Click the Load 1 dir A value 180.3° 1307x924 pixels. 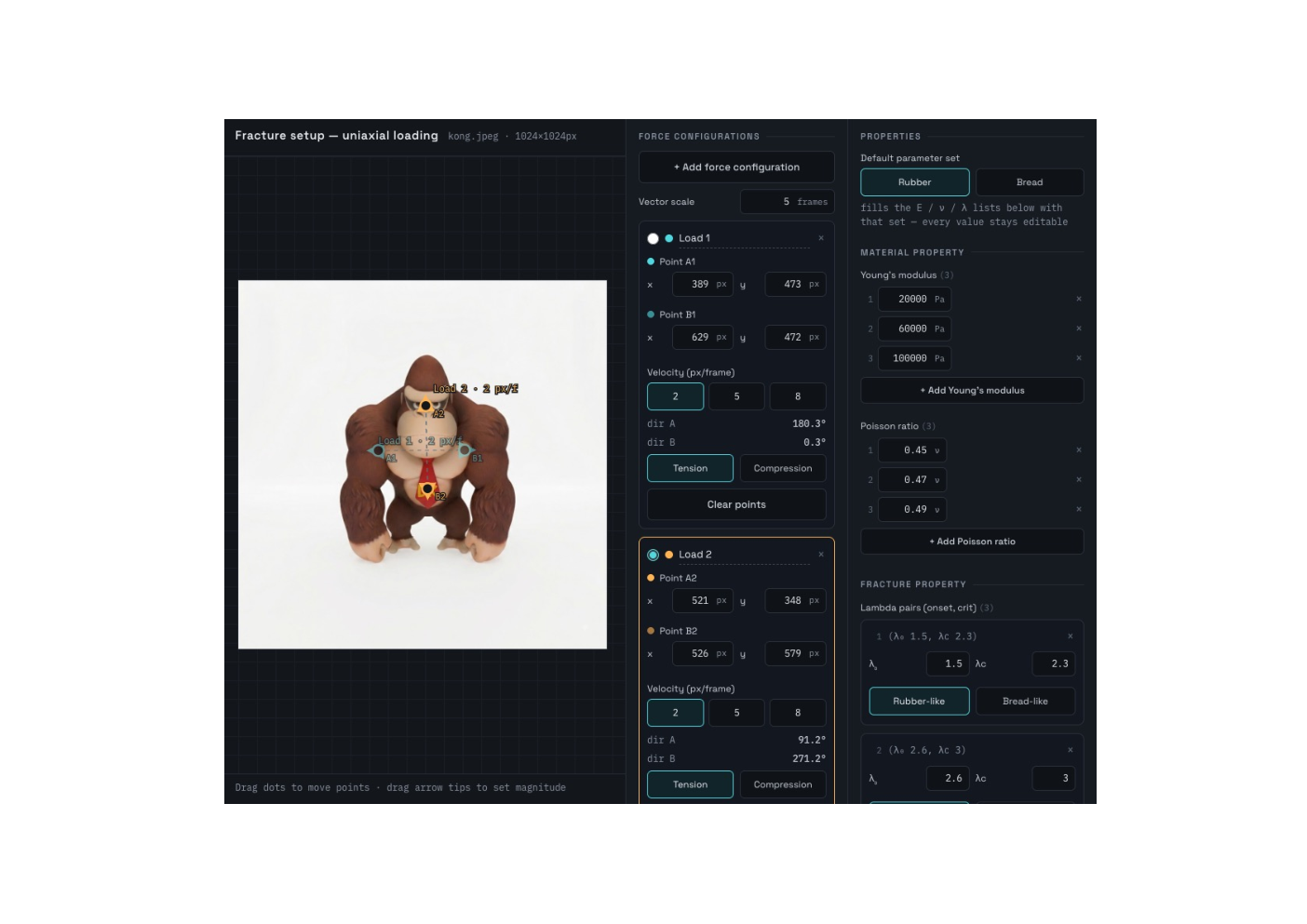tap(809, 423)
